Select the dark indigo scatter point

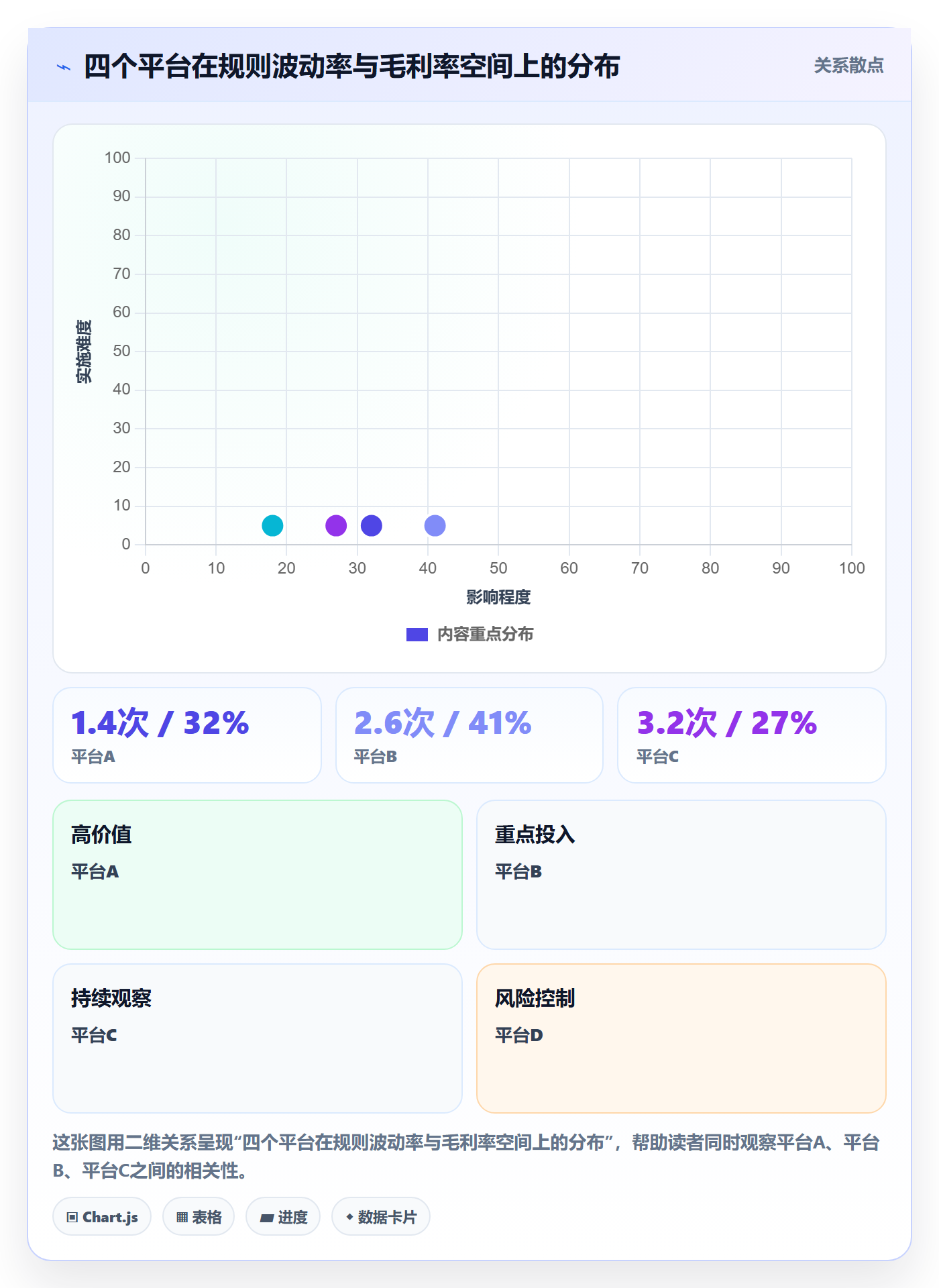point(372,525)
